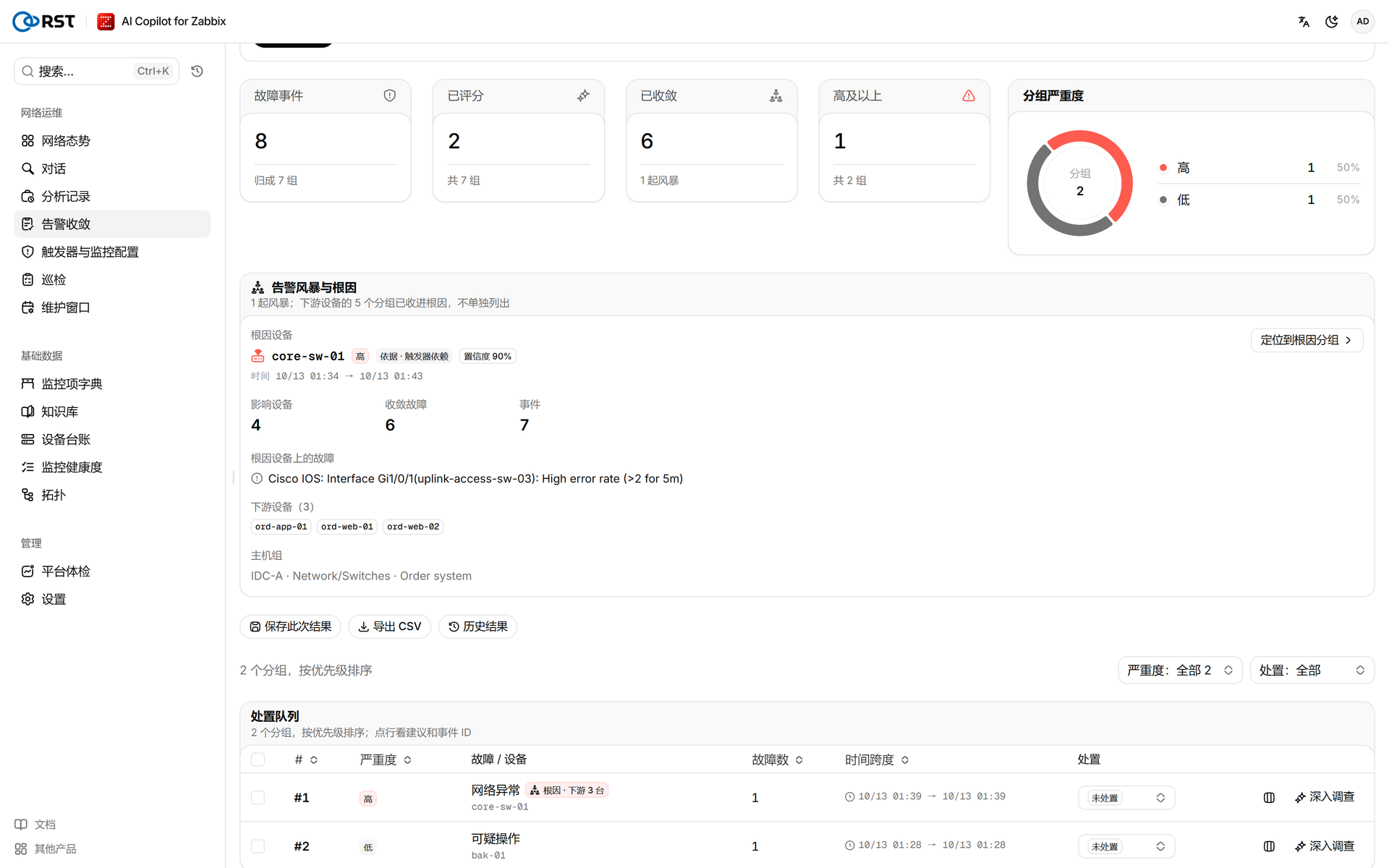Click the search history clock icon
This screenshot has width=1389, height=868.
click(197, 71)
